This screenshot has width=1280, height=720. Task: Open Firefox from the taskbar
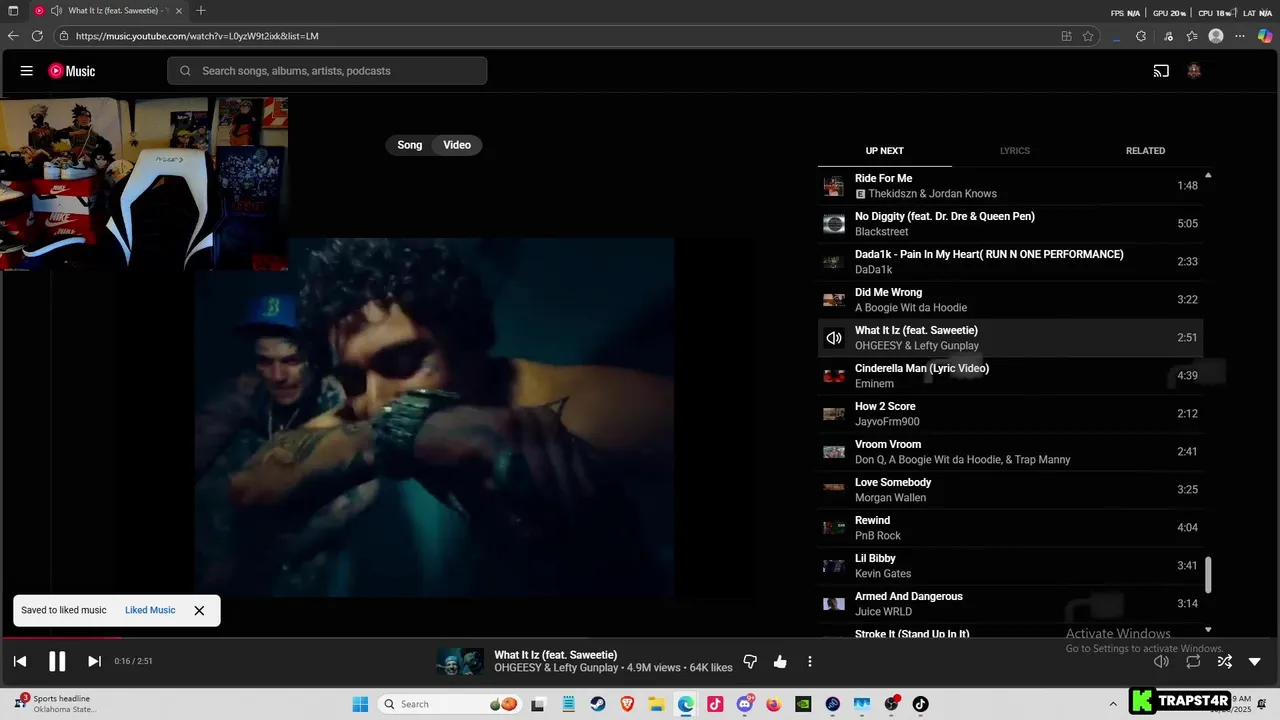click(774, 704)
